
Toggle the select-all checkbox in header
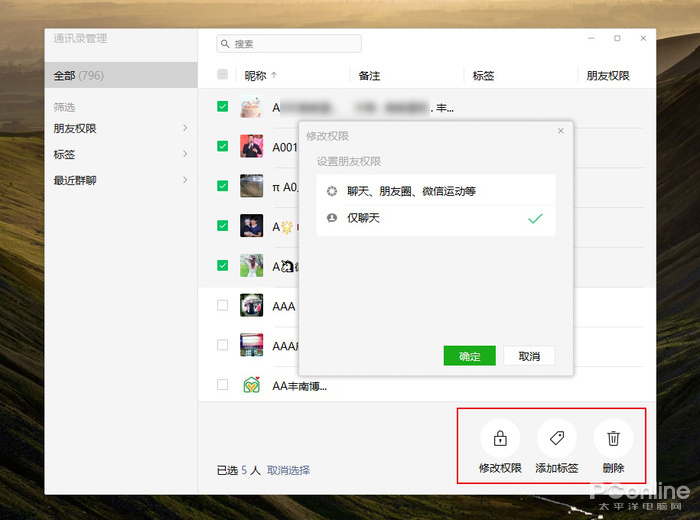pos(222,75)
